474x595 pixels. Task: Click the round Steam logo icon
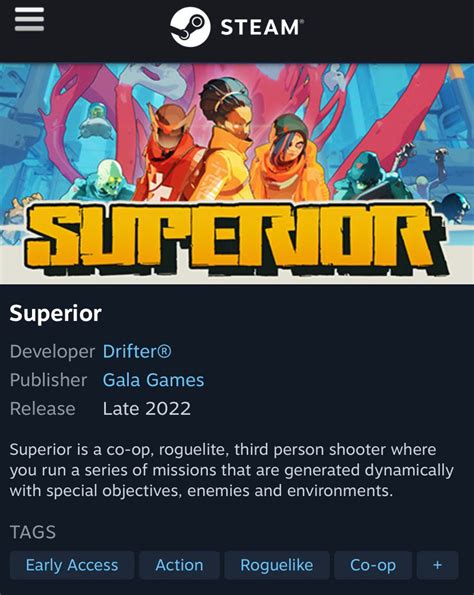click(x=190, y=27)
